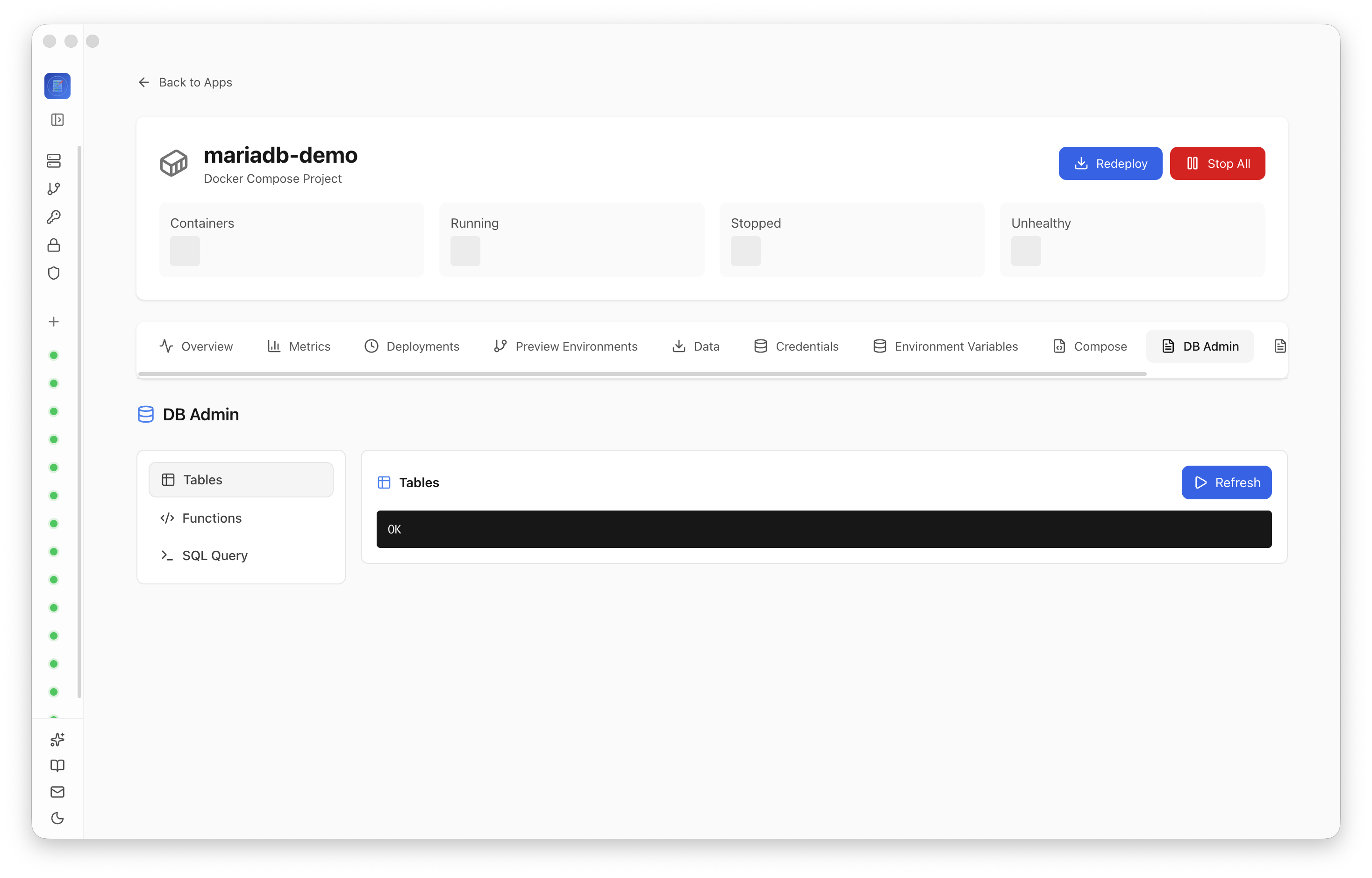Go back via the Back to Apps link
Image resolution: width=1372 pixels, height=878 pixels.
pos(185,82)
